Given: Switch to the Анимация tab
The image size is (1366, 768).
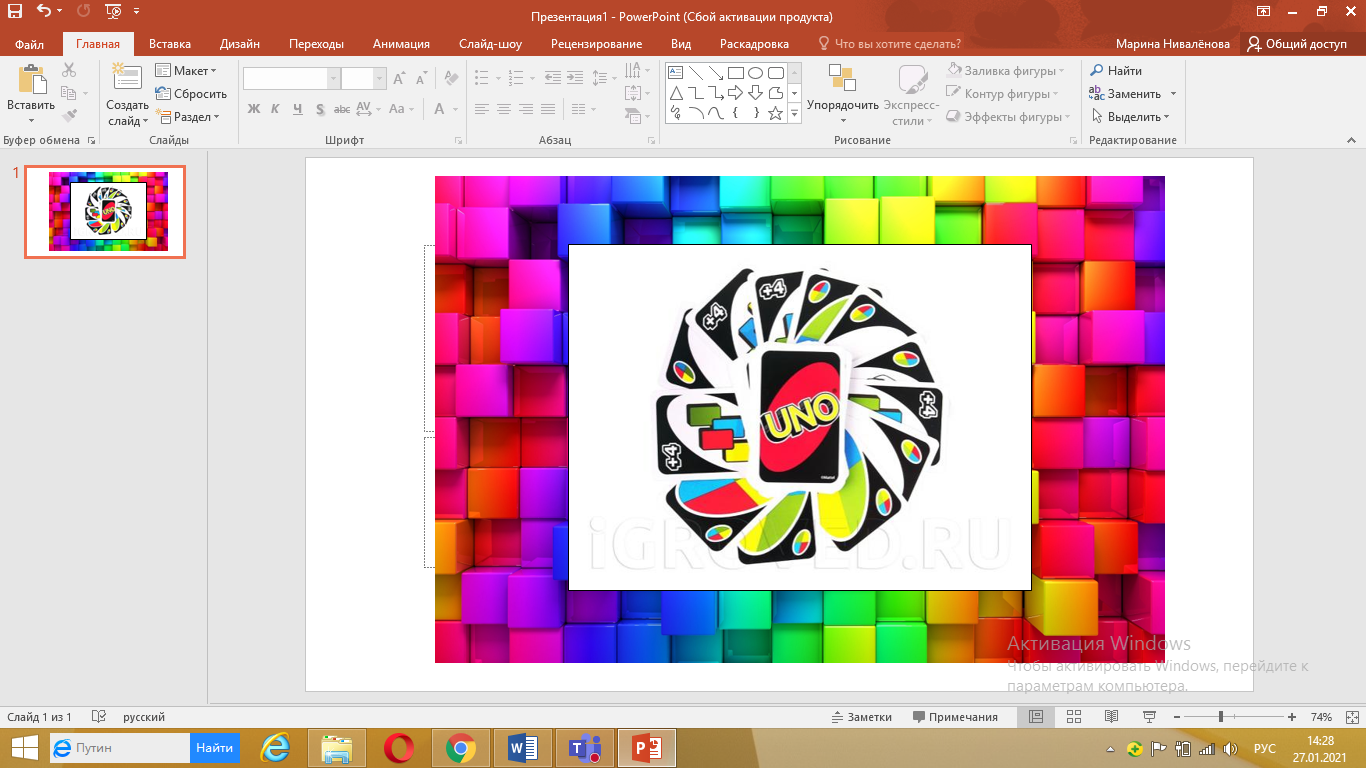Looking at the screenshot, I should point(401,44).
